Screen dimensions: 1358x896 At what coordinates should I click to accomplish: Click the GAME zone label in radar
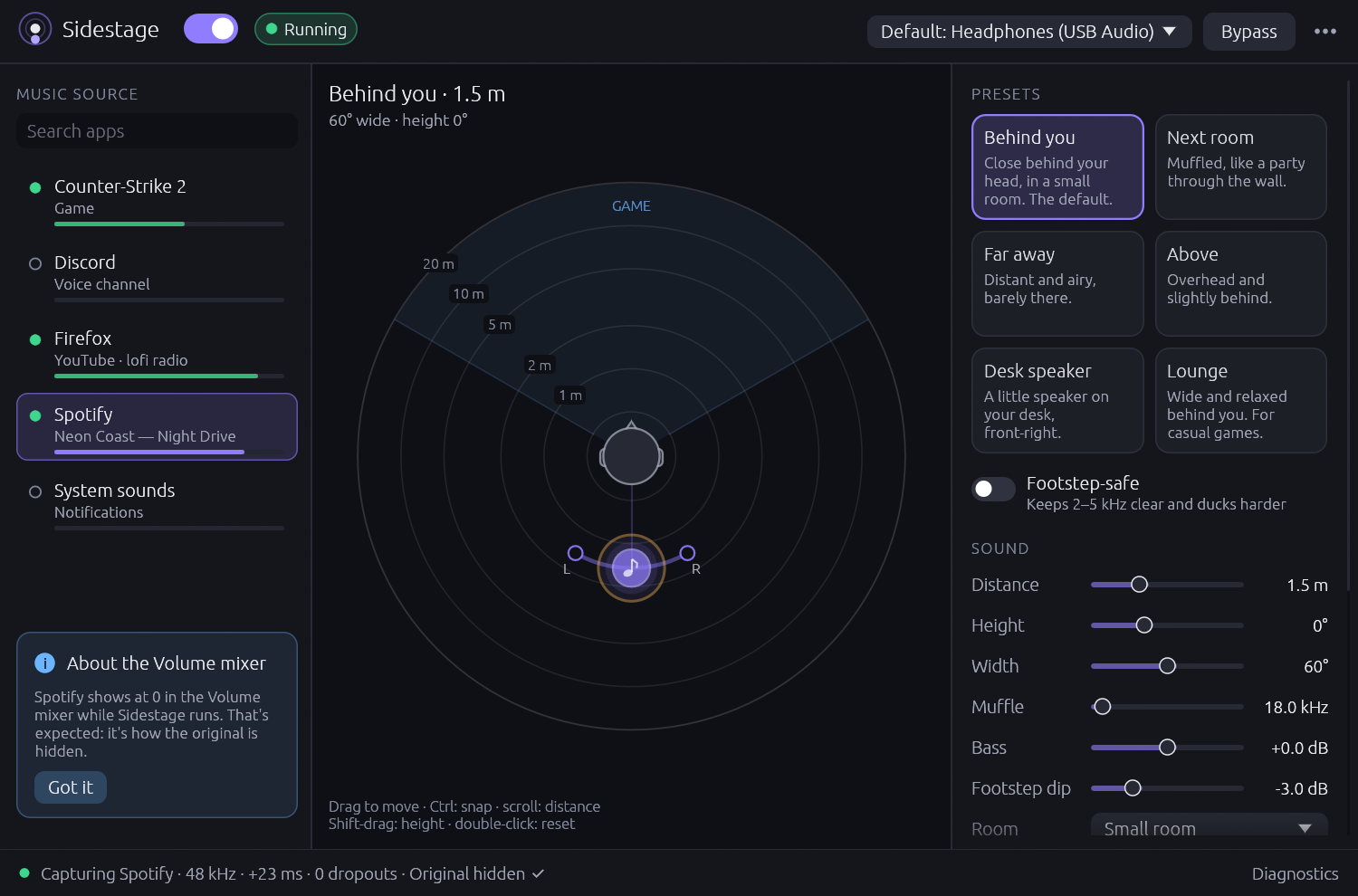[x=631, y=205]
